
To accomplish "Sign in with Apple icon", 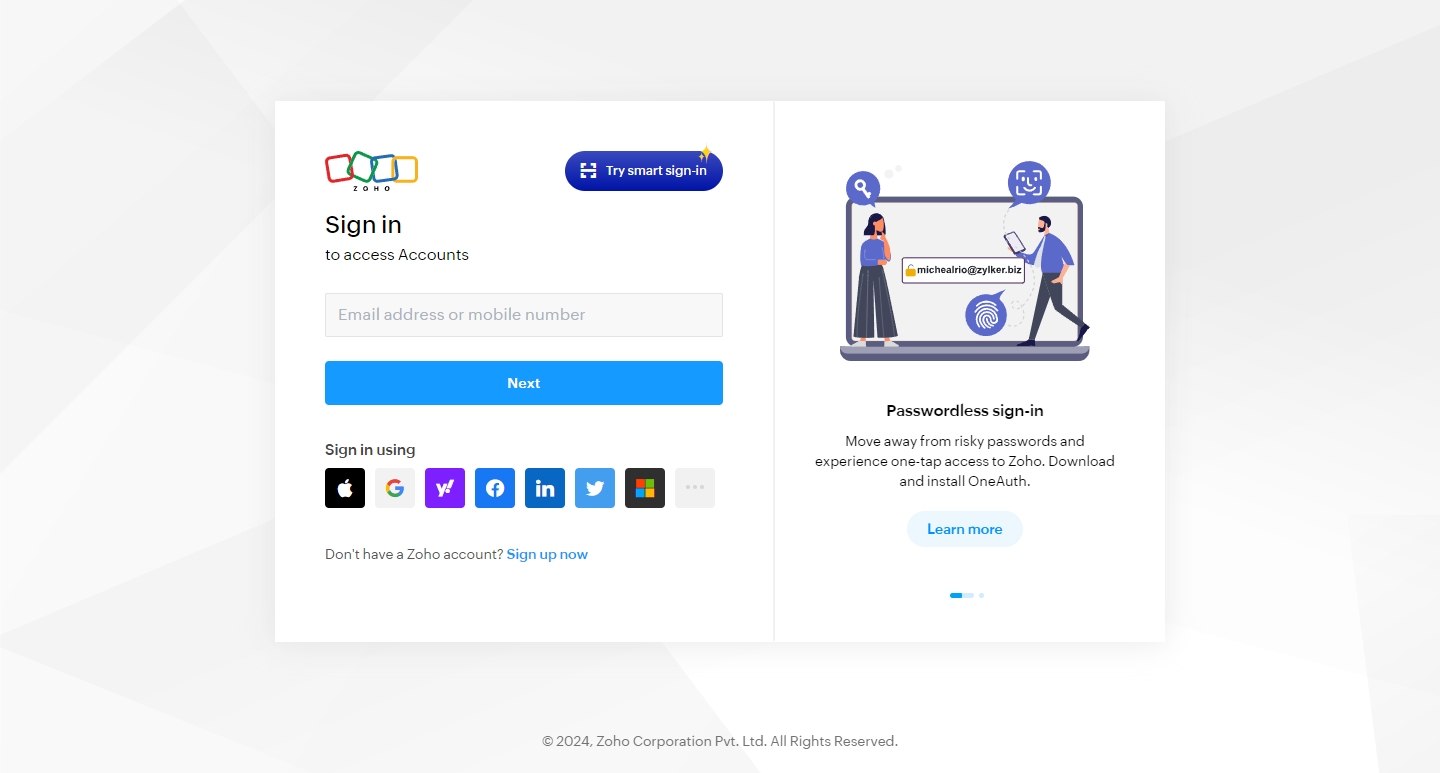I will 345,488.
